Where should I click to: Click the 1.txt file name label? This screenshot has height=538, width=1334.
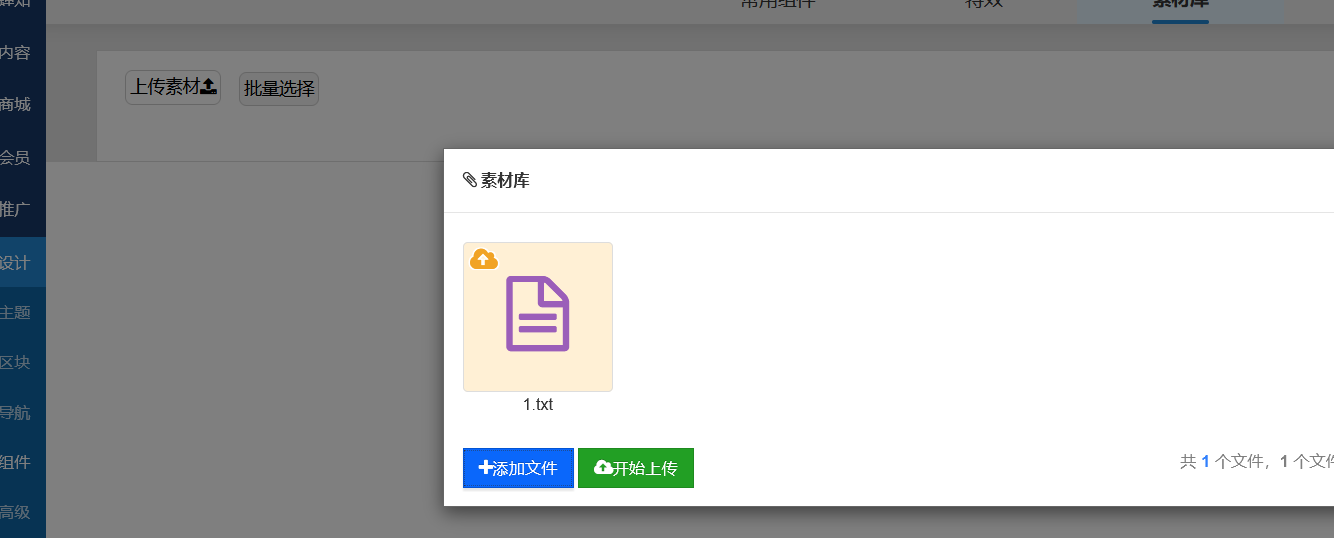point(538,405)
